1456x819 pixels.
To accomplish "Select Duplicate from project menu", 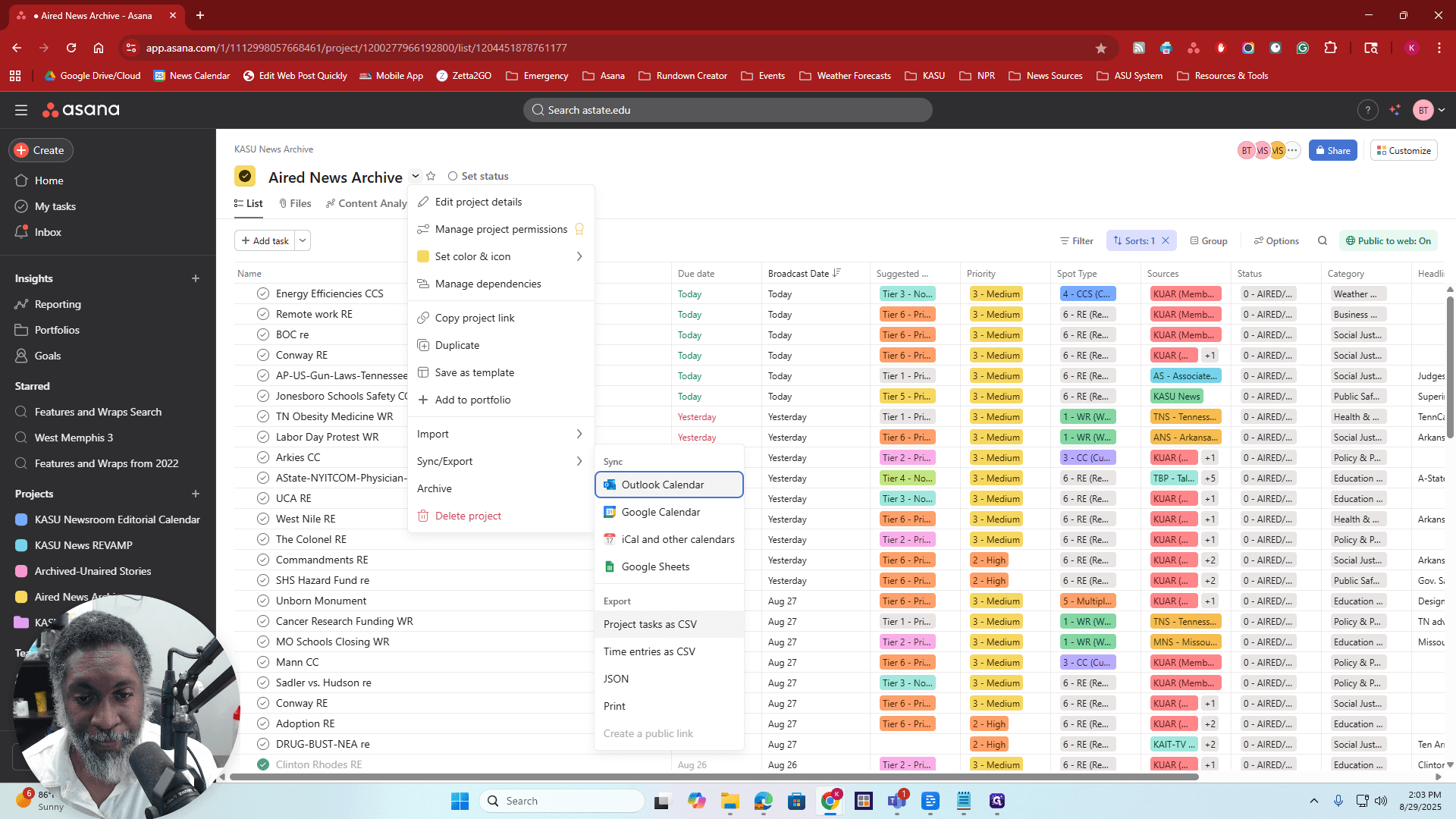I will pos(500,345).
